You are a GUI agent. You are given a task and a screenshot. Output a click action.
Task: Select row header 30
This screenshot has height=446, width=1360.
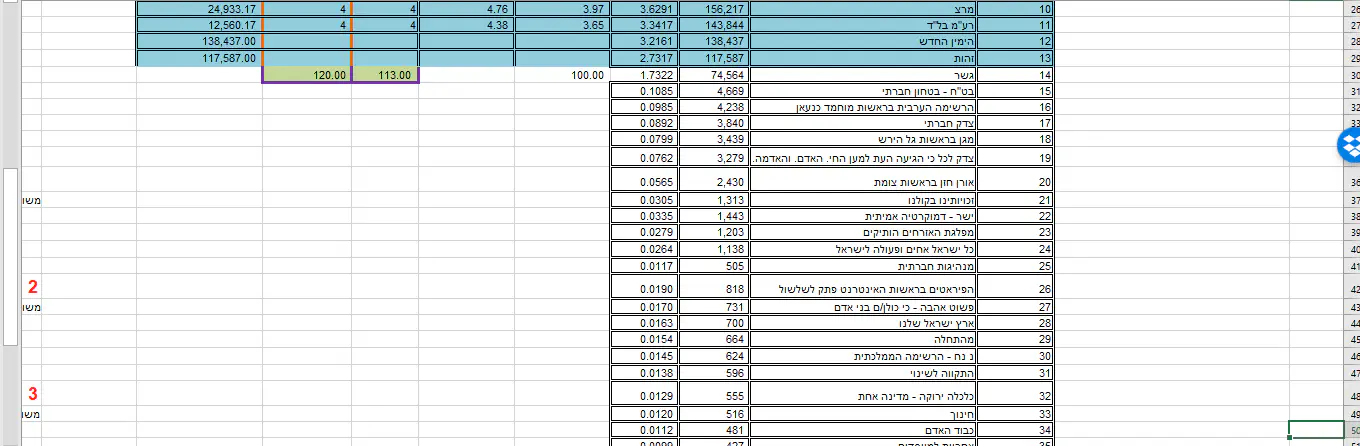tap(1352, 75)
